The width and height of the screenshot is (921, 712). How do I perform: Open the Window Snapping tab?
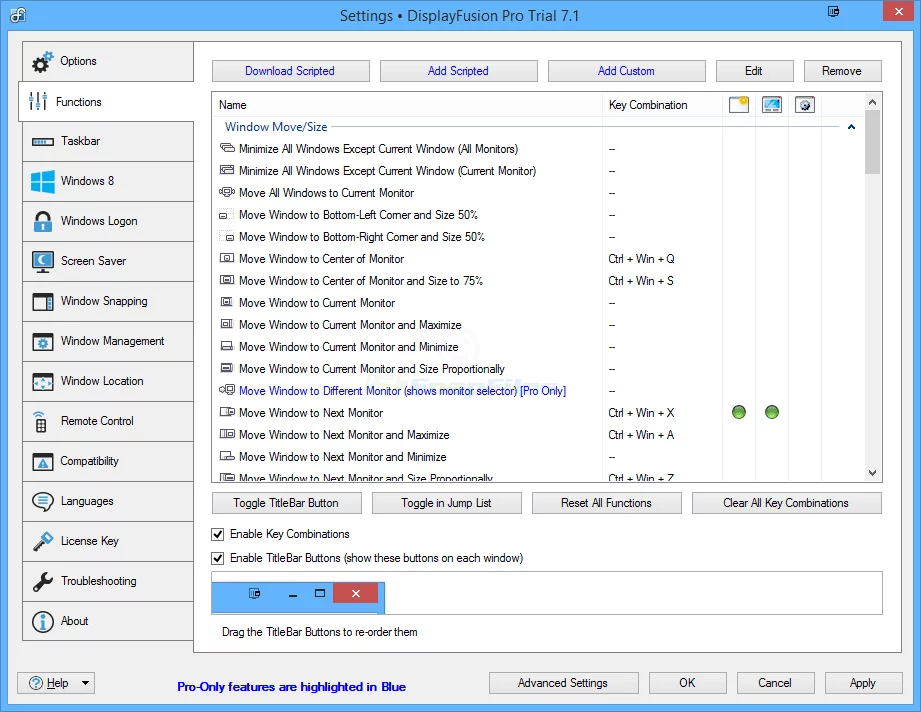point(106,301)
